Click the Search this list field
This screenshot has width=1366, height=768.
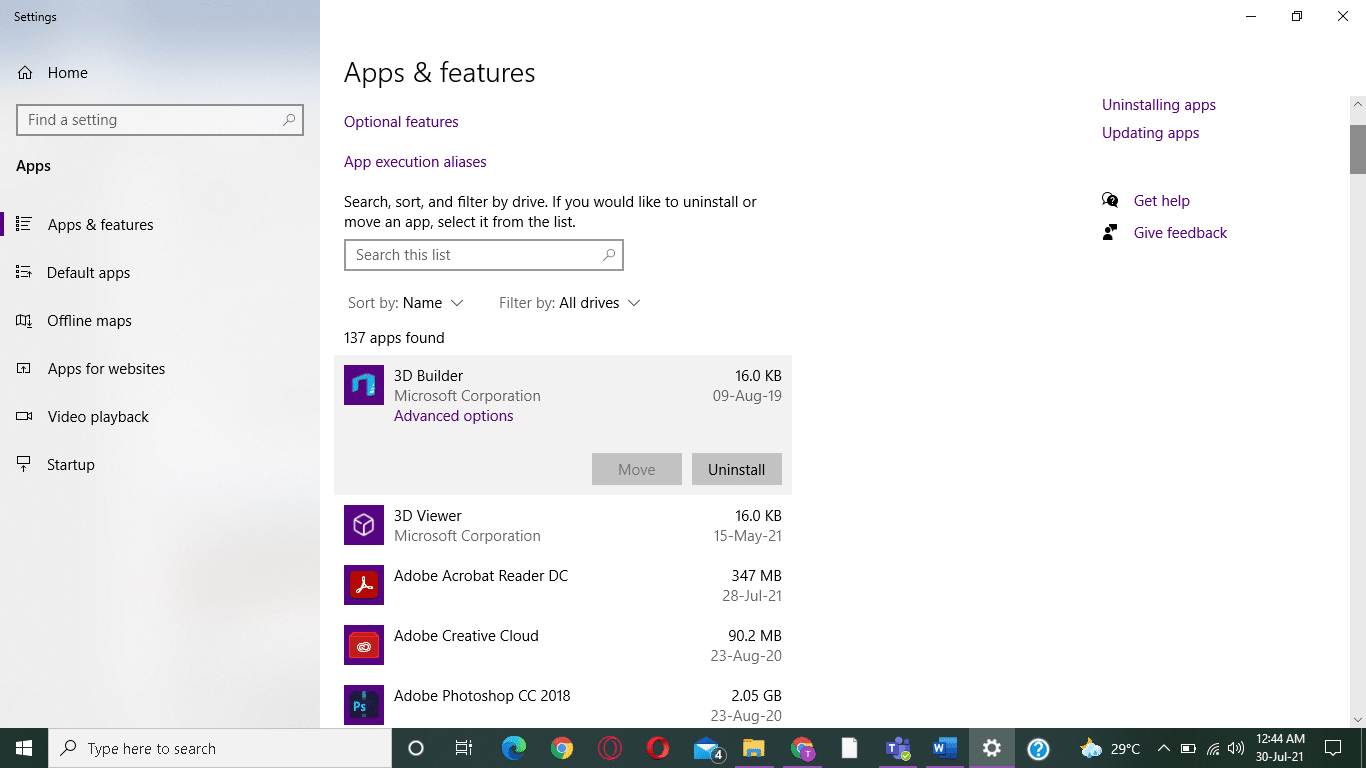coord(473,255)
